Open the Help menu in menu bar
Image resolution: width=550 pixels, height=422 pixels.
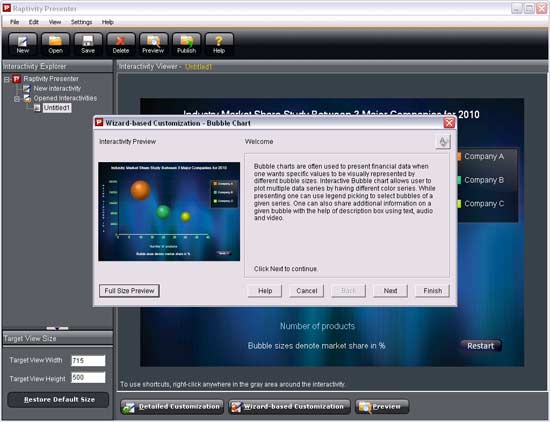point(108,22)
